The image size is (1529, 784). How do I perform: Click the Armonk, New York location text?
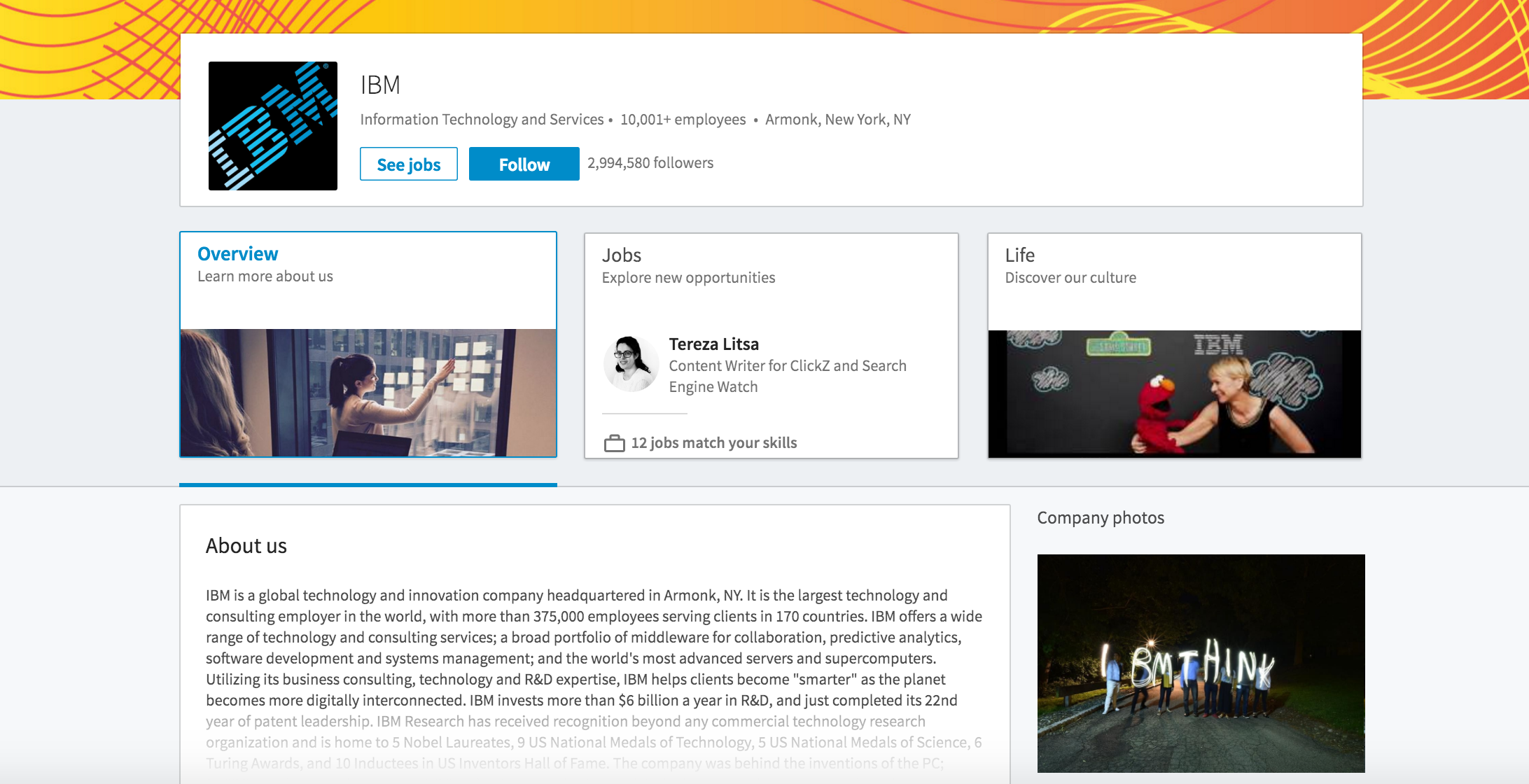pos(837,120)
